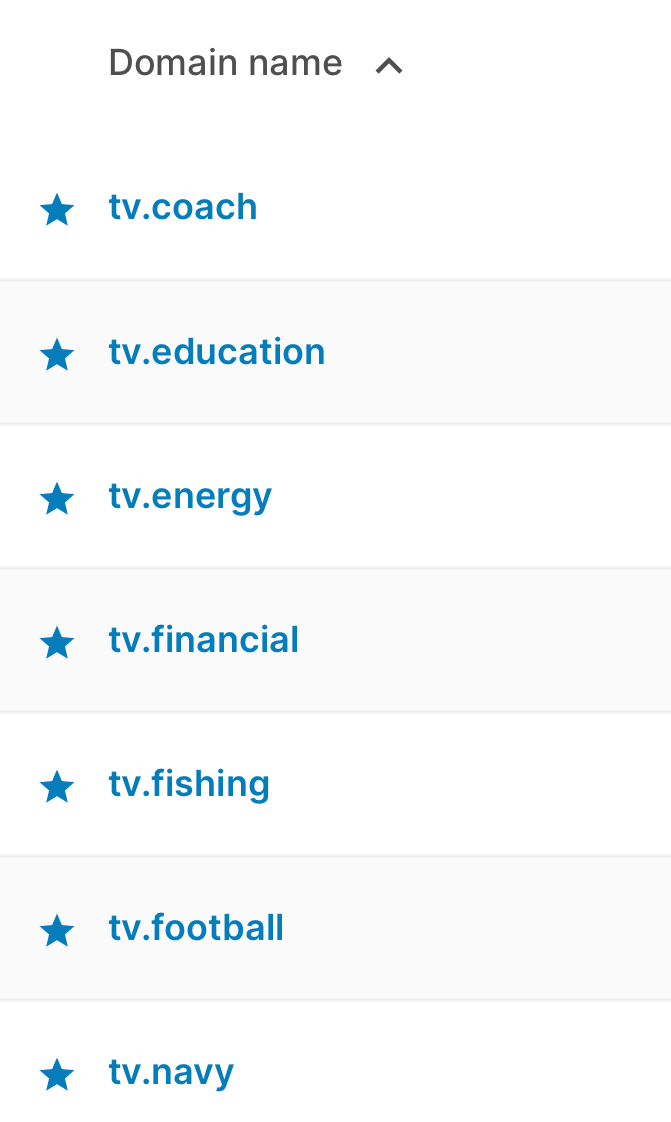Toggle favorite star for tv.coach
671x1122 pixels.
[57, 210]
